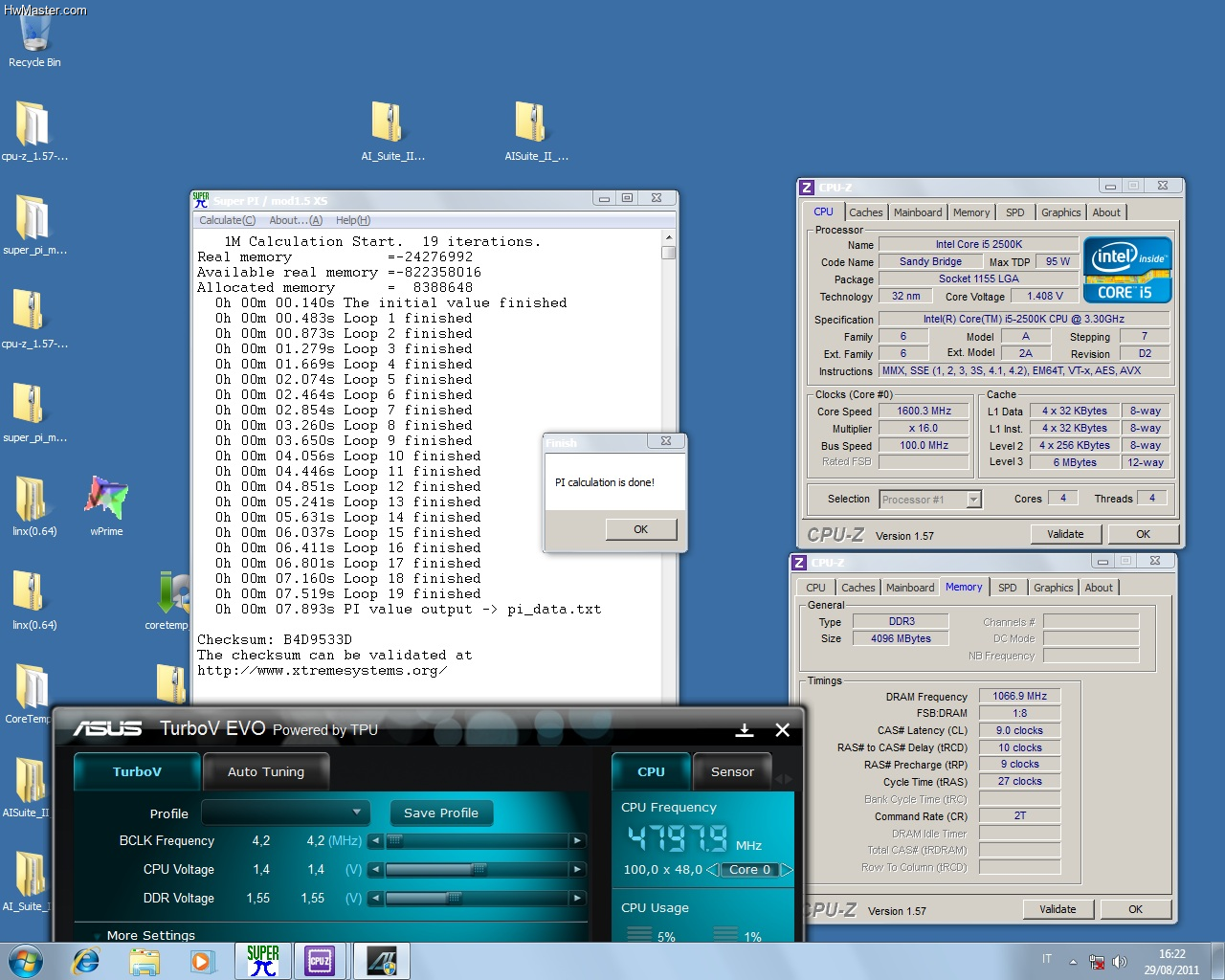Open Caches tab in upper CPU-Z window

coord(866,212)
